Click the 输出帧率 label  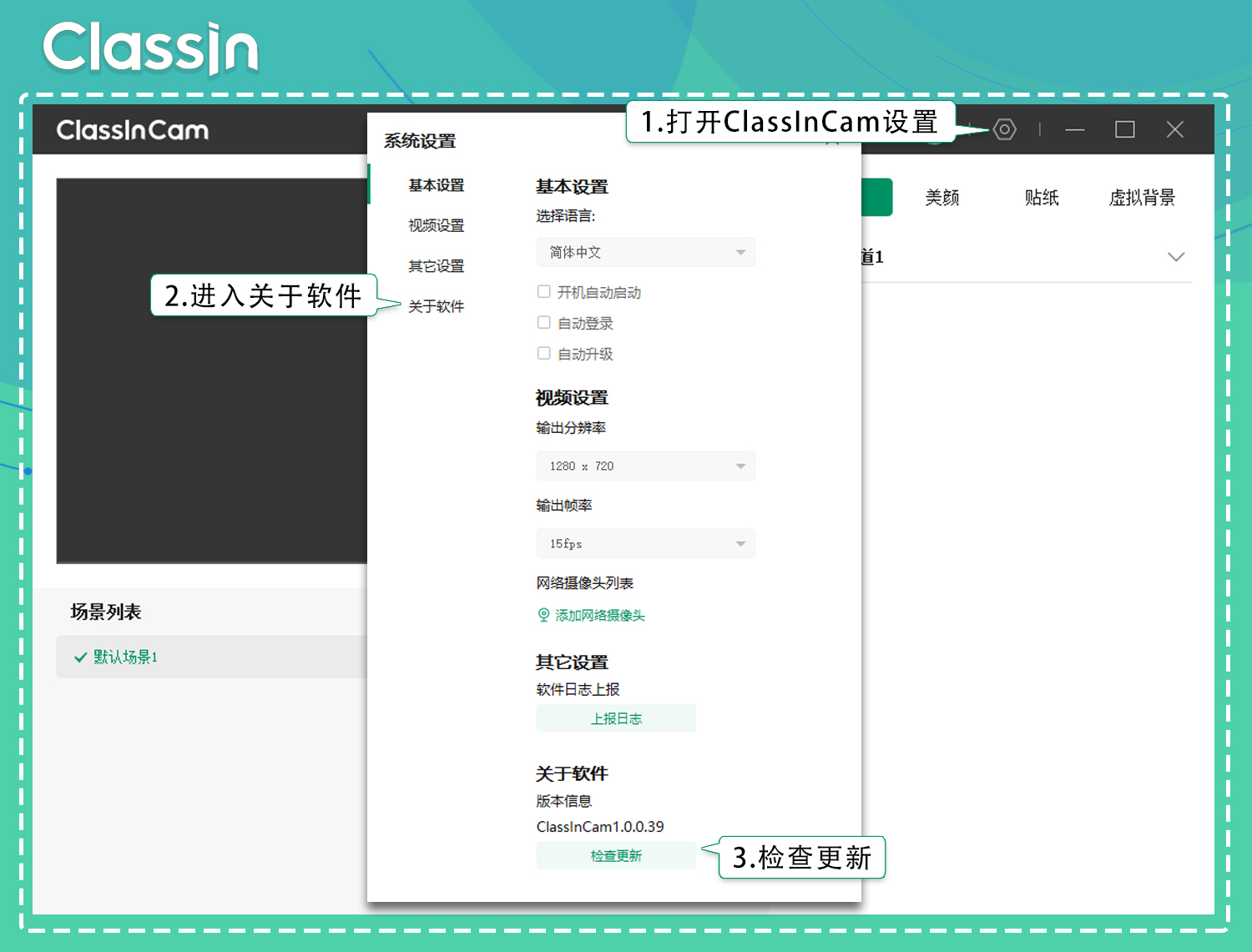564,505
